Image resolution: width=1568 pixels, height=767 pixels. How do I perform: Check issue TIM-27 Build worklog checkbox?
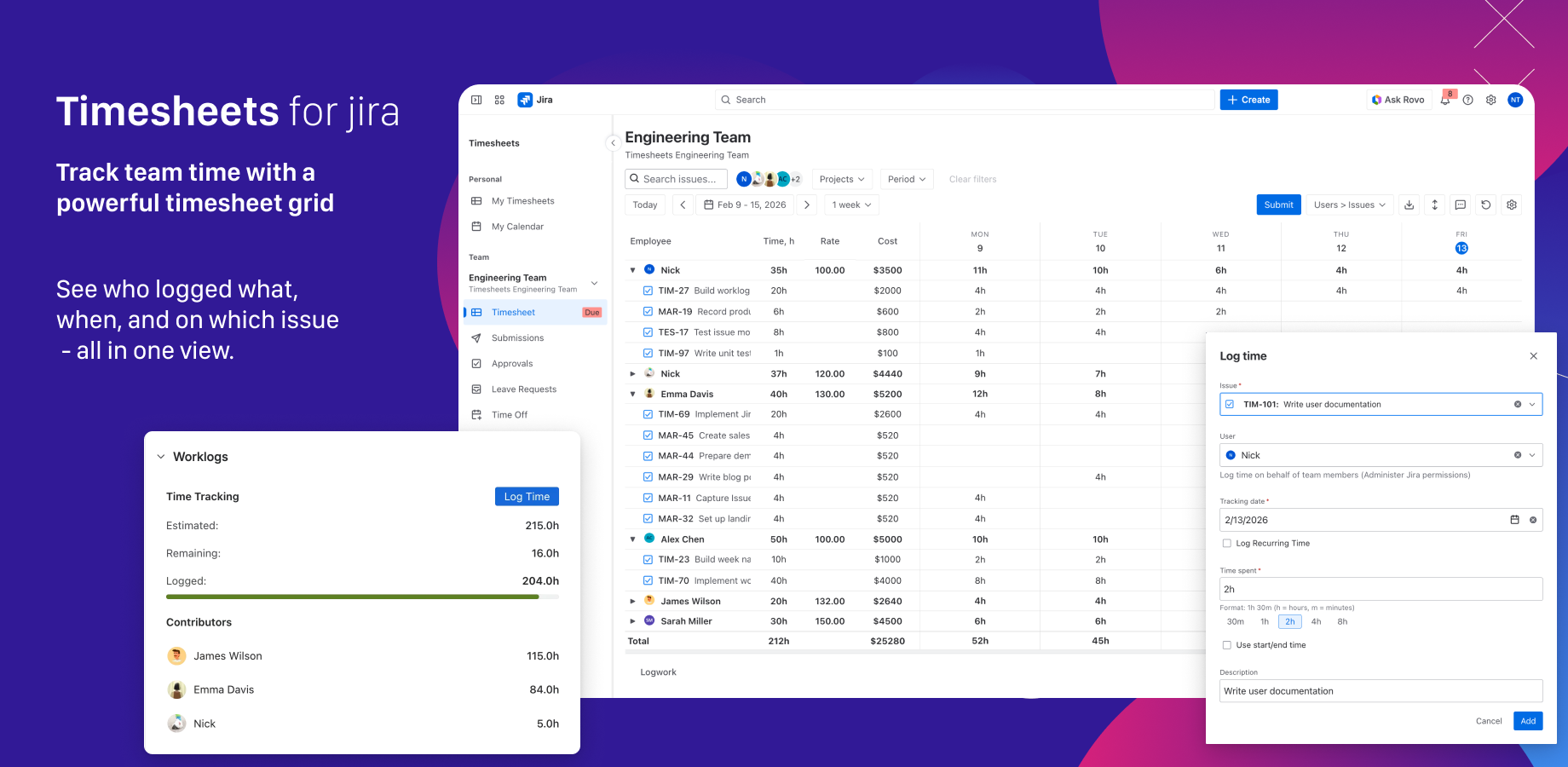tap(648, 290)
